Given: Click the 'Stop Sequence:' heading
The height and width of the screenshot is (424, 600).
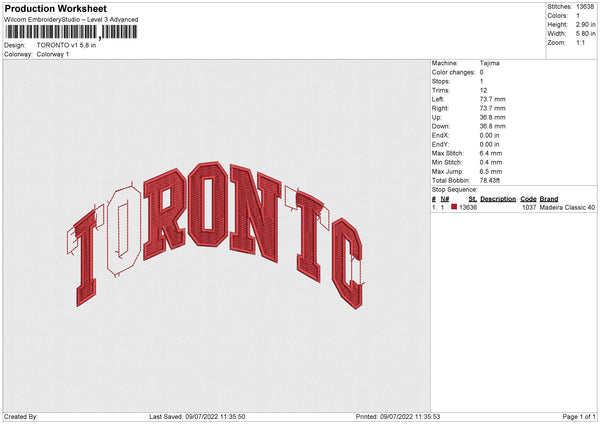Looking at the screenshot, I should tap(455, 190).
